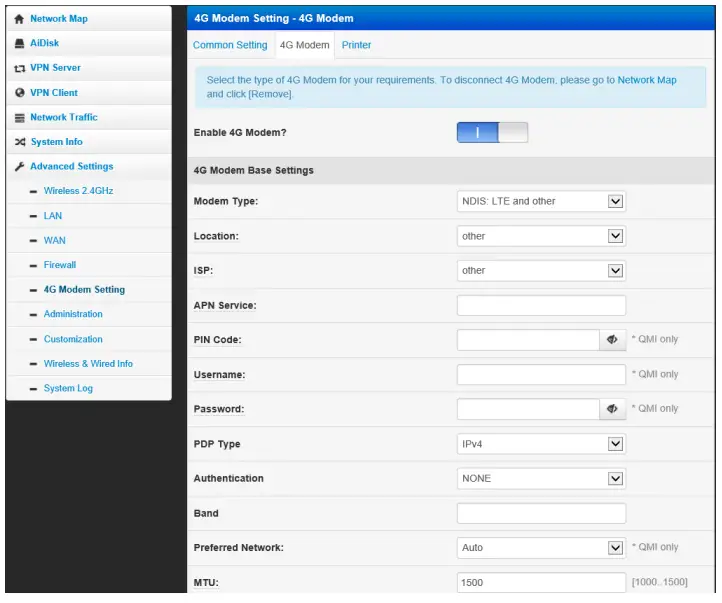722x603 pixels.
Task: Reveal Password using eye icon
Action: click(x=612, y=409)
